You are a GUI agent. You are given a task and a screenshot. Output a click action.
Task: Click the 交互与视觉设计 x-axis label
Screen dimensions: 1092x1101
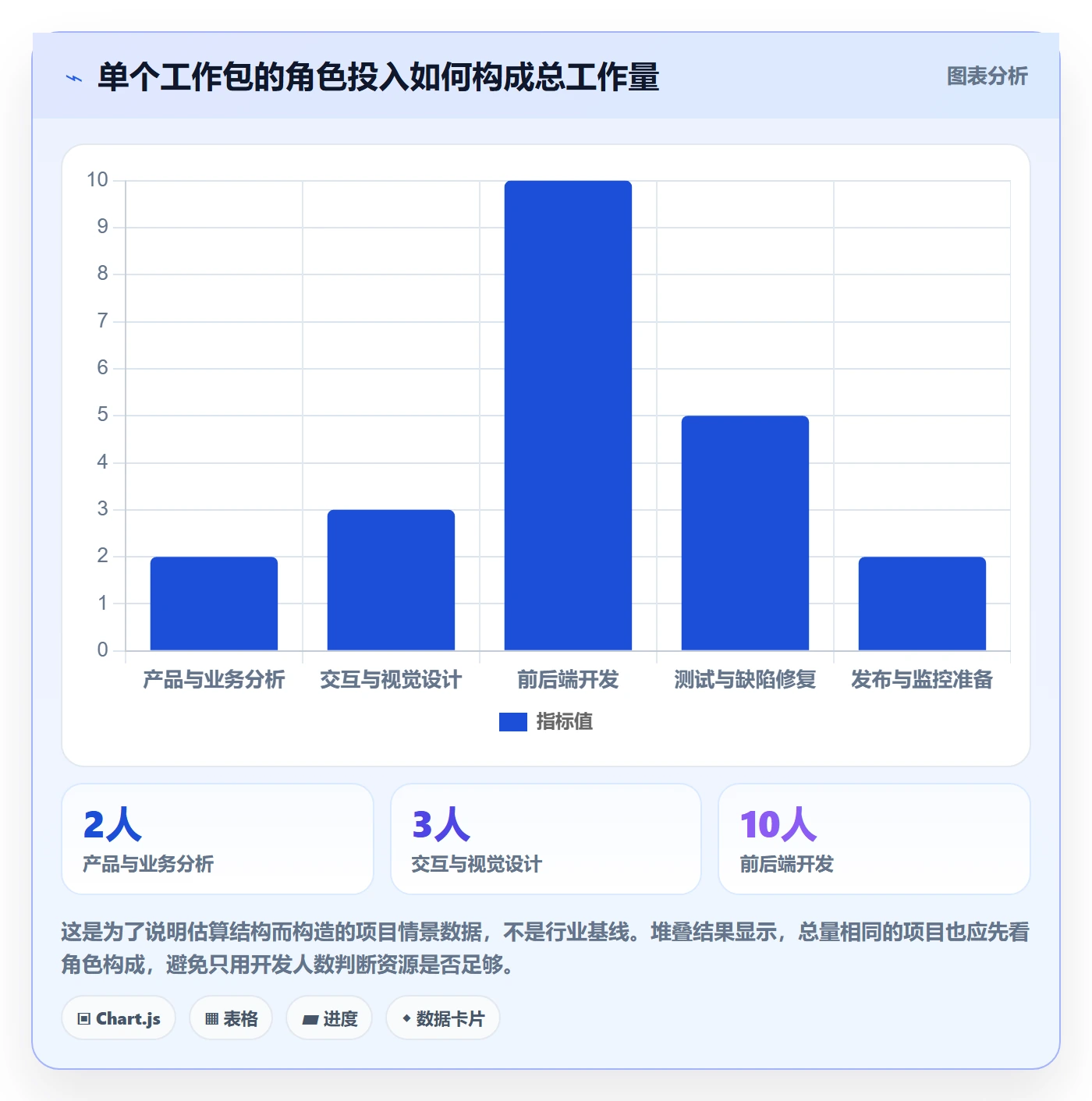pyautogui.click(x=391, y=680)
